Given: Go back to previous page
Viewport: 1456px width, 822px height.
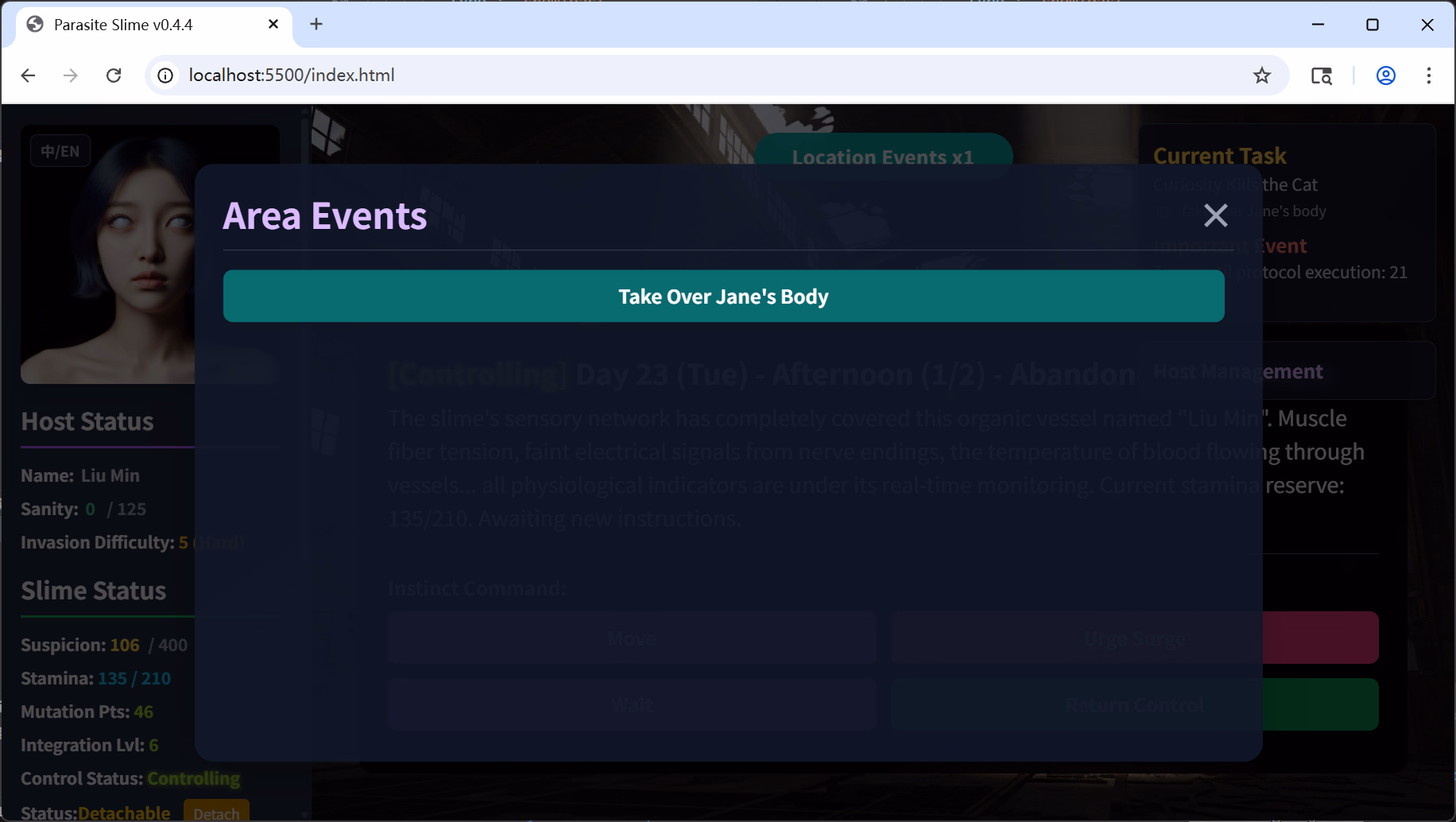Looking at the screenshot, I should 29,76.
